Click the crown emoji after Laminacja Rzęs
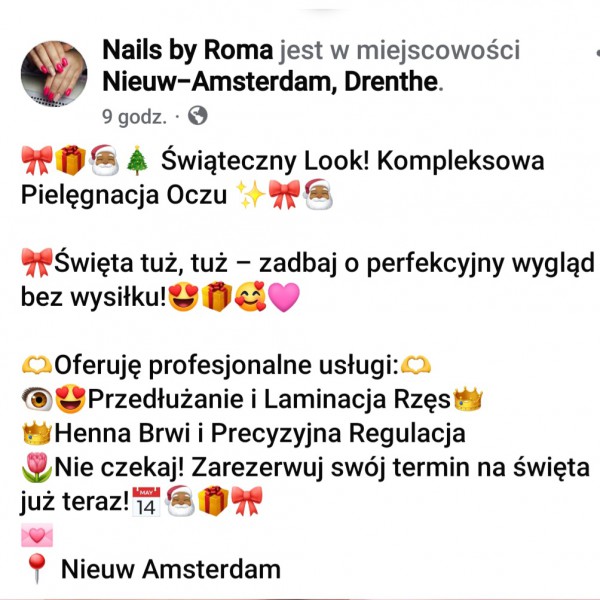 pos(468,399)
